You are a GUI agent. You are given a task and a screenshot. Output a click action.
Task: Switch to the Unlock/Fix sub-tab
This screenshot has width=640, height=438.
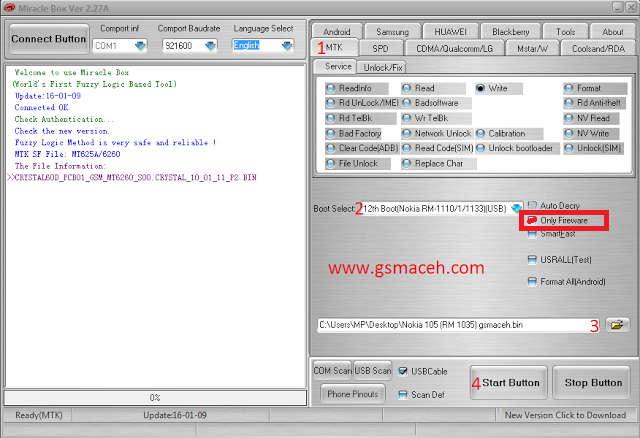click(383, 67)
